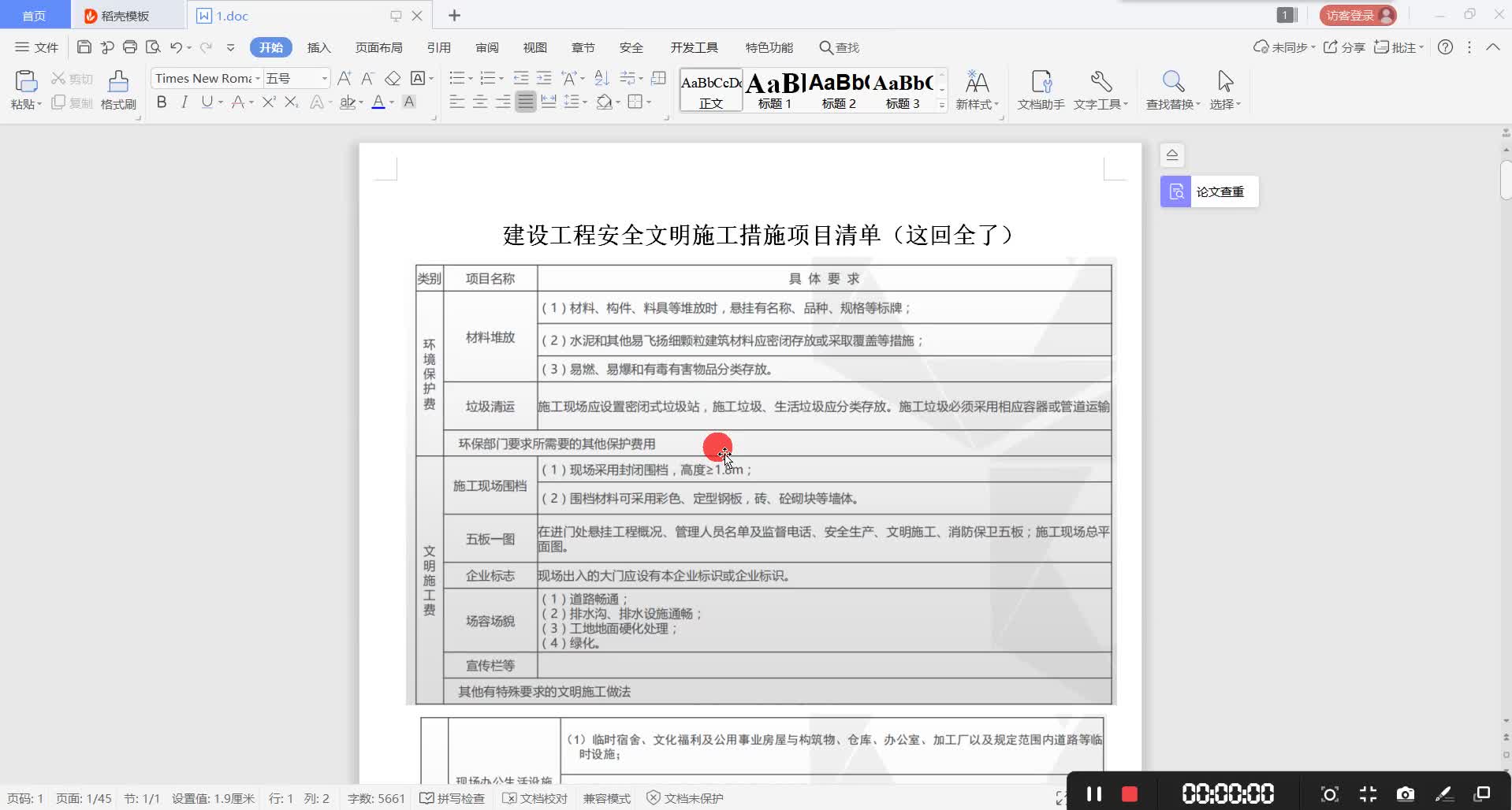The height and width of the screenshot is (810, 1512).
Task: Apply superscript formatting
Action: pos(269,102)
